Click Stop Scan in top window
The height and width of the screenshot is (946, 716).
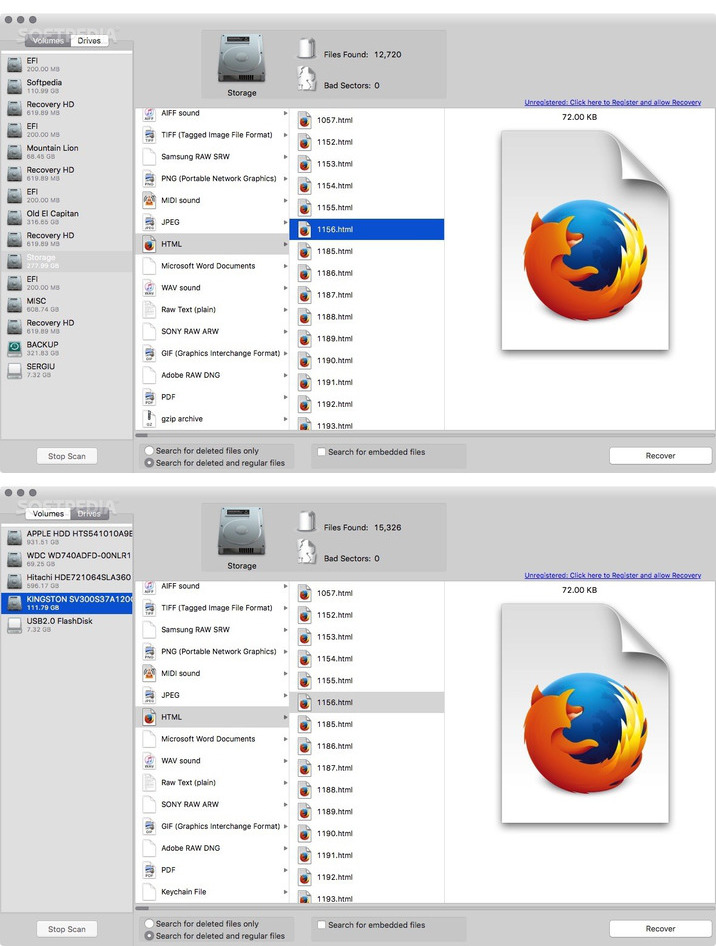click(67, 456)
